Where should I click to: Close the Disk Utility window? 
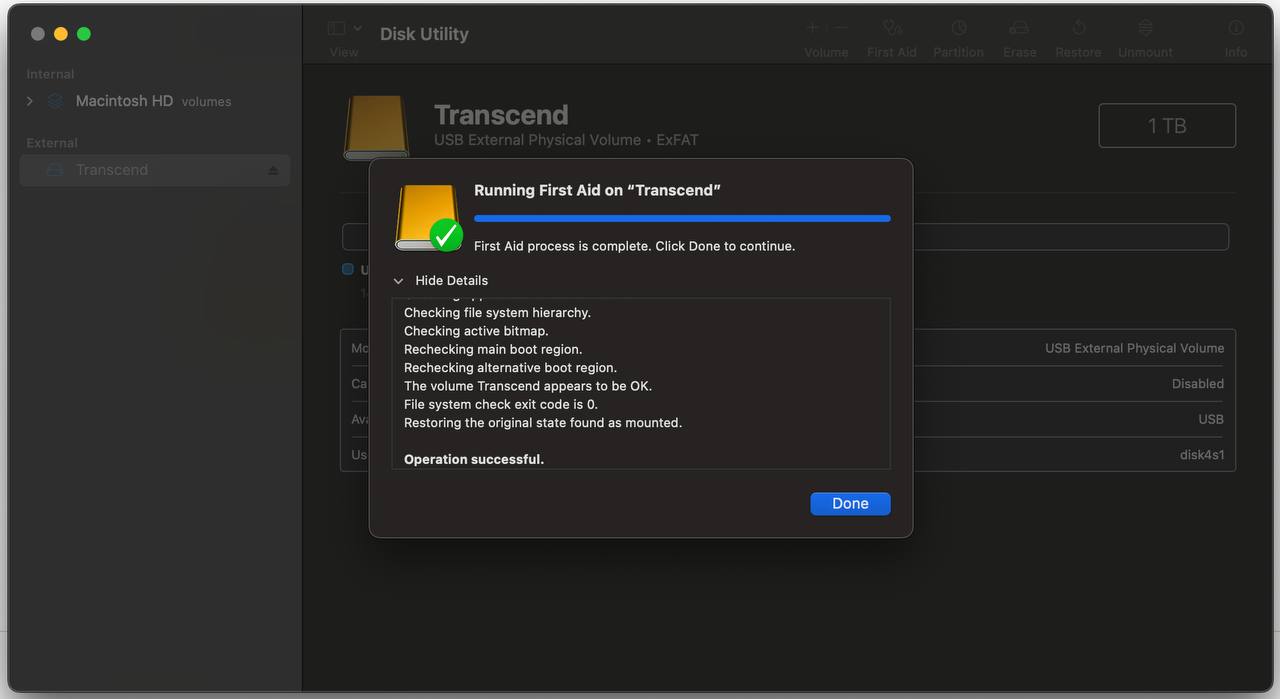click(x=38, y=34)
